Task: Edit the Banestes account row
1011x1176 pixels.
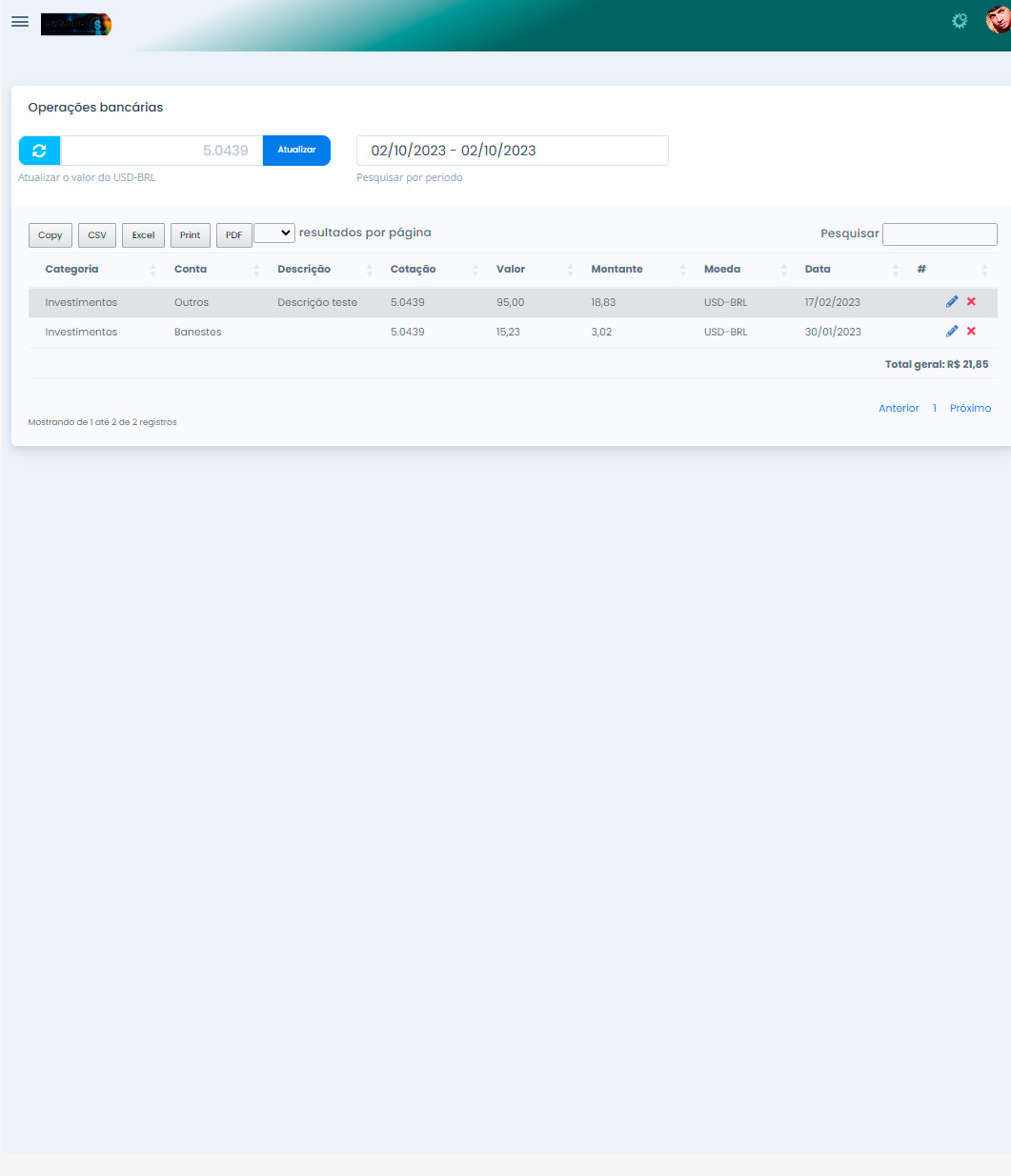Action: coord(951,332)
